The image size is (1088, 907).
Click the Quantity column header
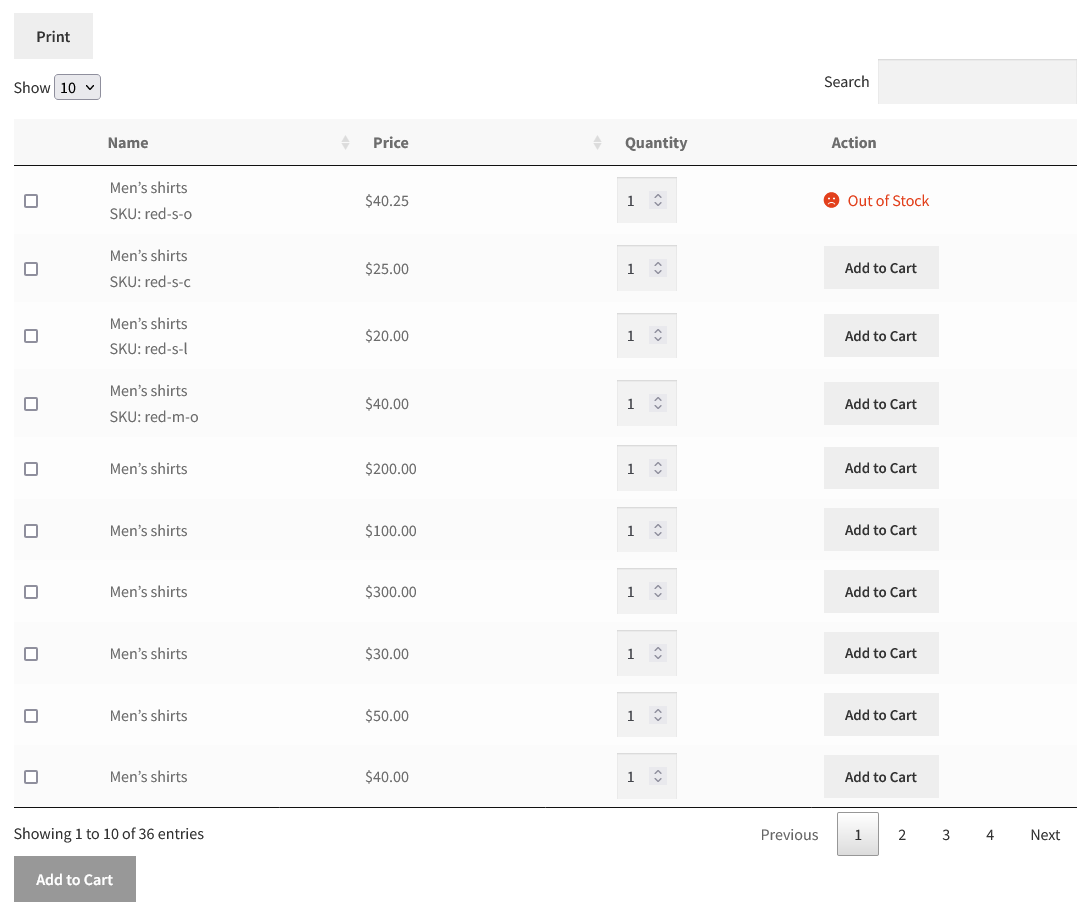[x=656, y=143]
